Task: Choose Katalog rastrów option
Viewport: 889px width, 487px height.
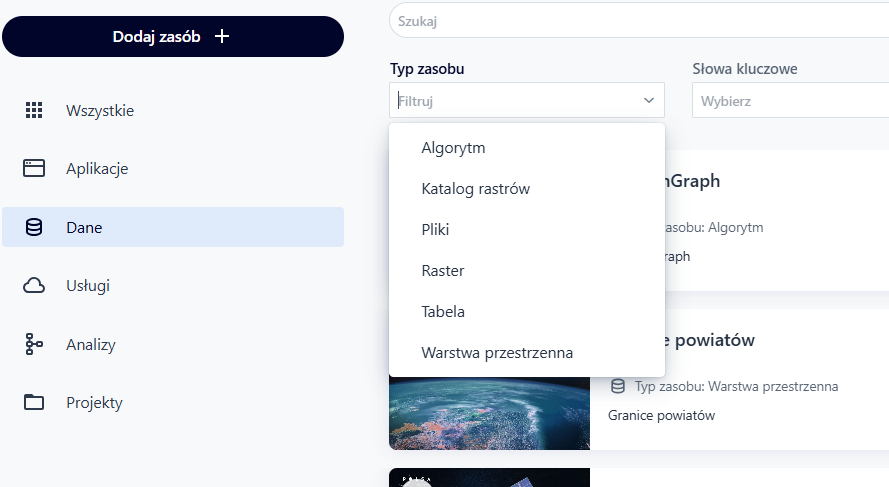Action: (x=475, y=189)
